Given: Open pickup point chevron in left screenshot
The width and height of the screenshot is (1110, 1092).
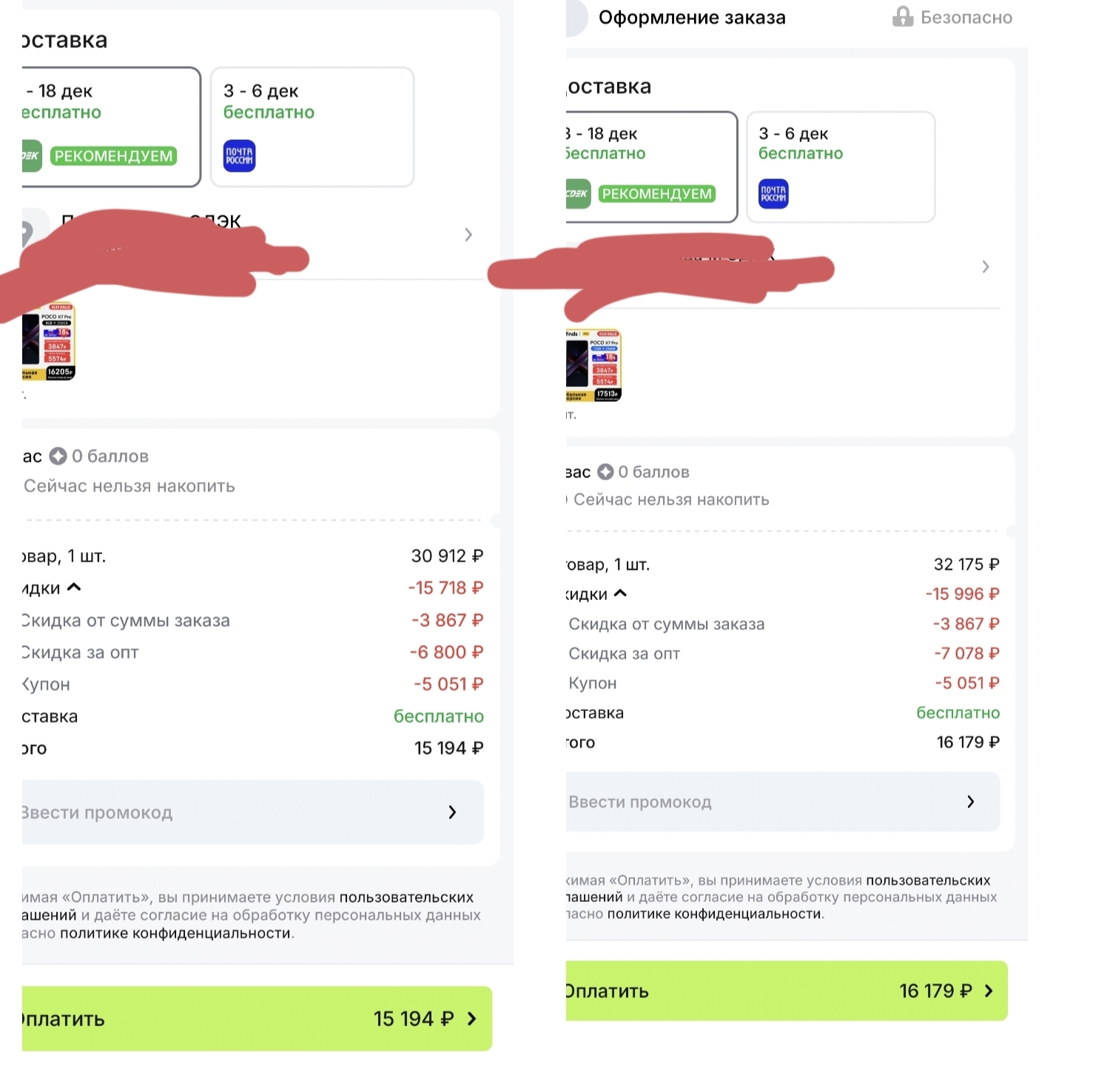Looking at the screenshot, I should pos(468,235).
